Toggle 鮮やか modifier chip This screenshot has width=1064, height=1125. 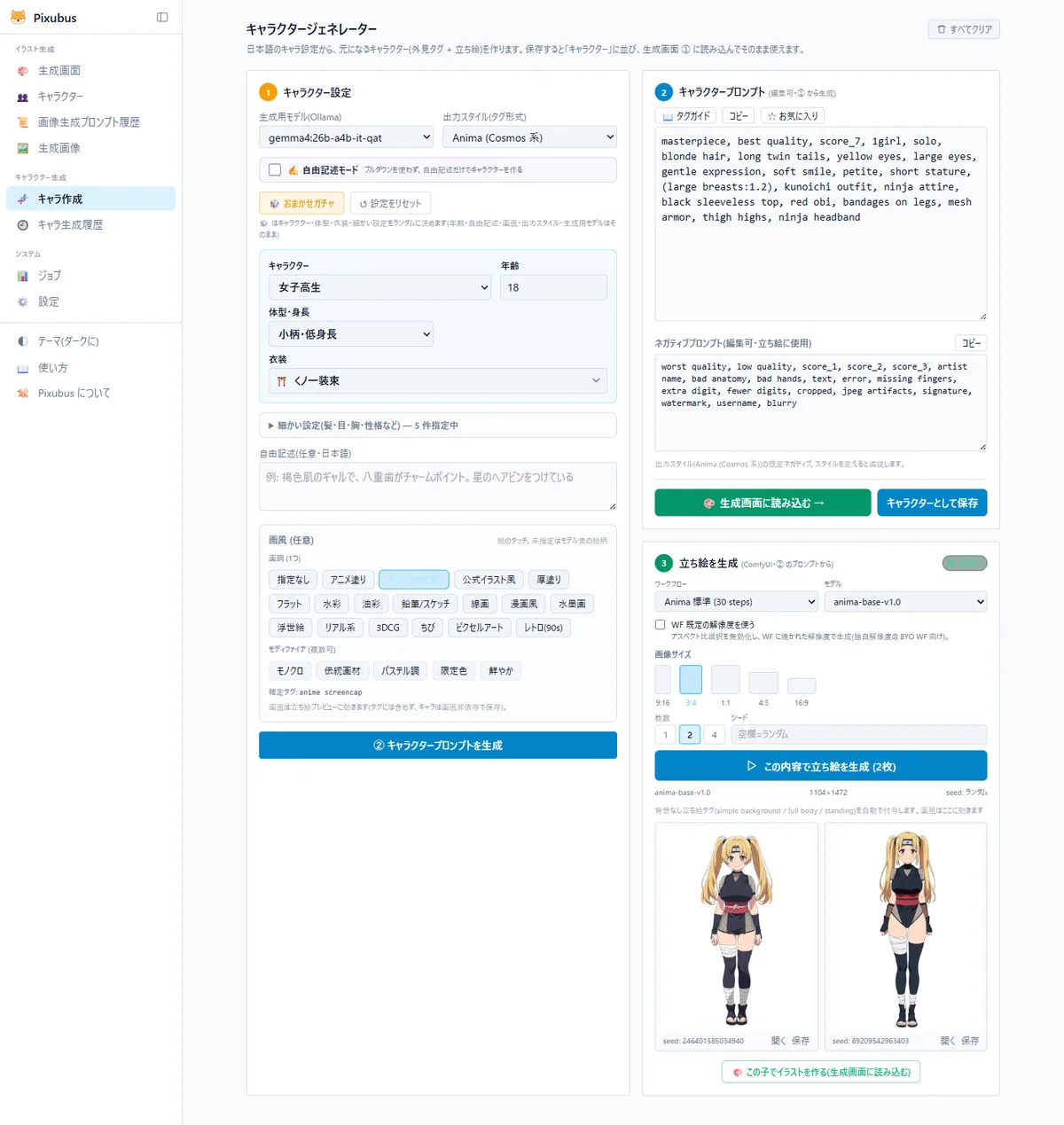(x=500, y=671)
